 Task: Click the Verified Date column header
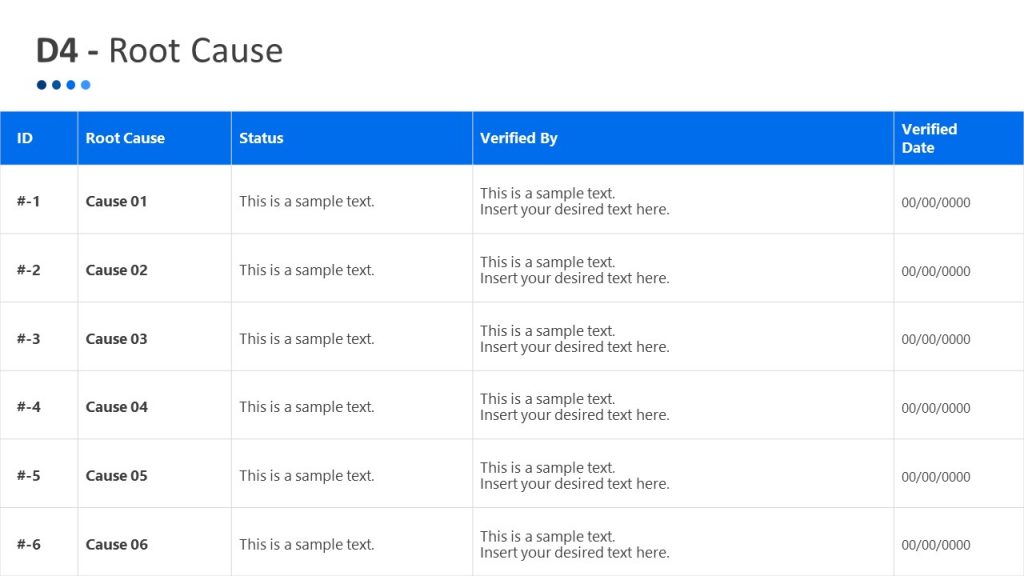[x=930, y=138]
